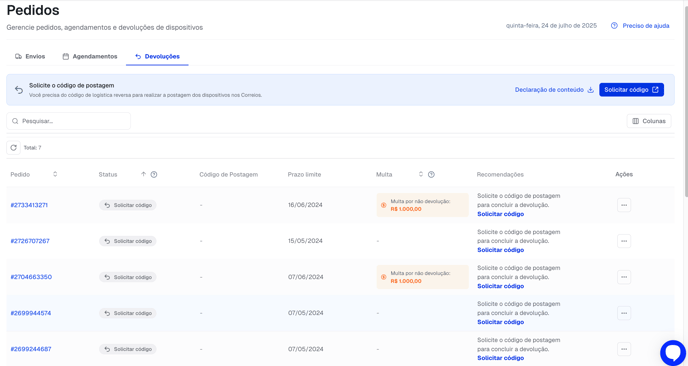Click the Preciso de ajuda link
This screenshot has width=688, height=366.
[646, 26]
